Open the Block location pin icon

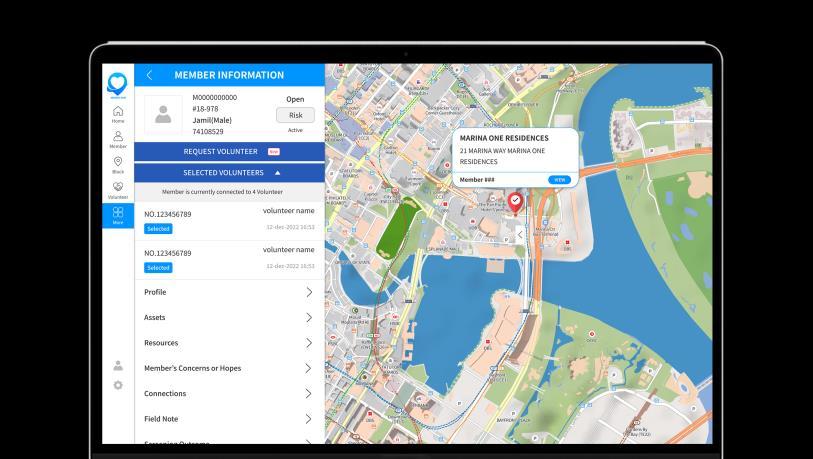click(118, 164)
